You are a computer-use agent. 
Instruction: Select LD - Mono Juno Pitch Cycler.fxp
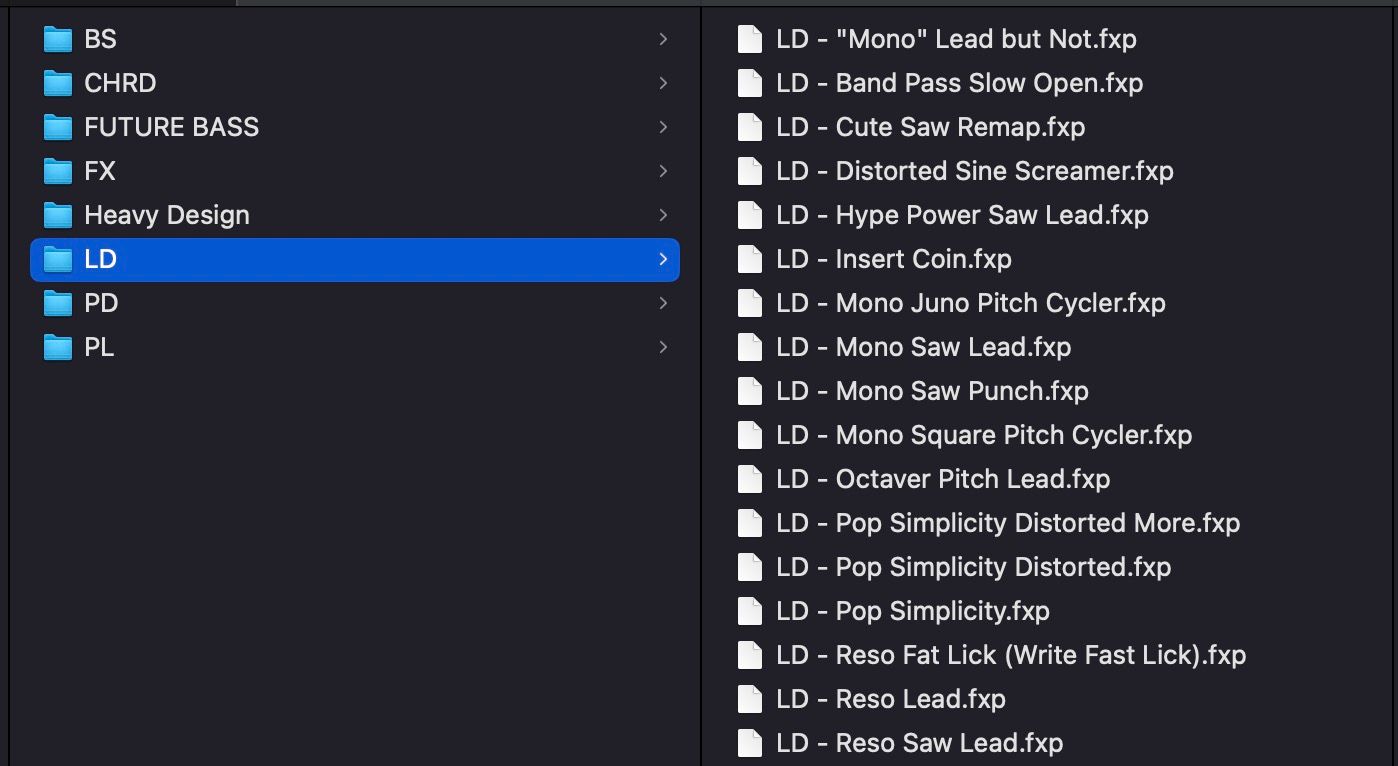click(1000, 303)
